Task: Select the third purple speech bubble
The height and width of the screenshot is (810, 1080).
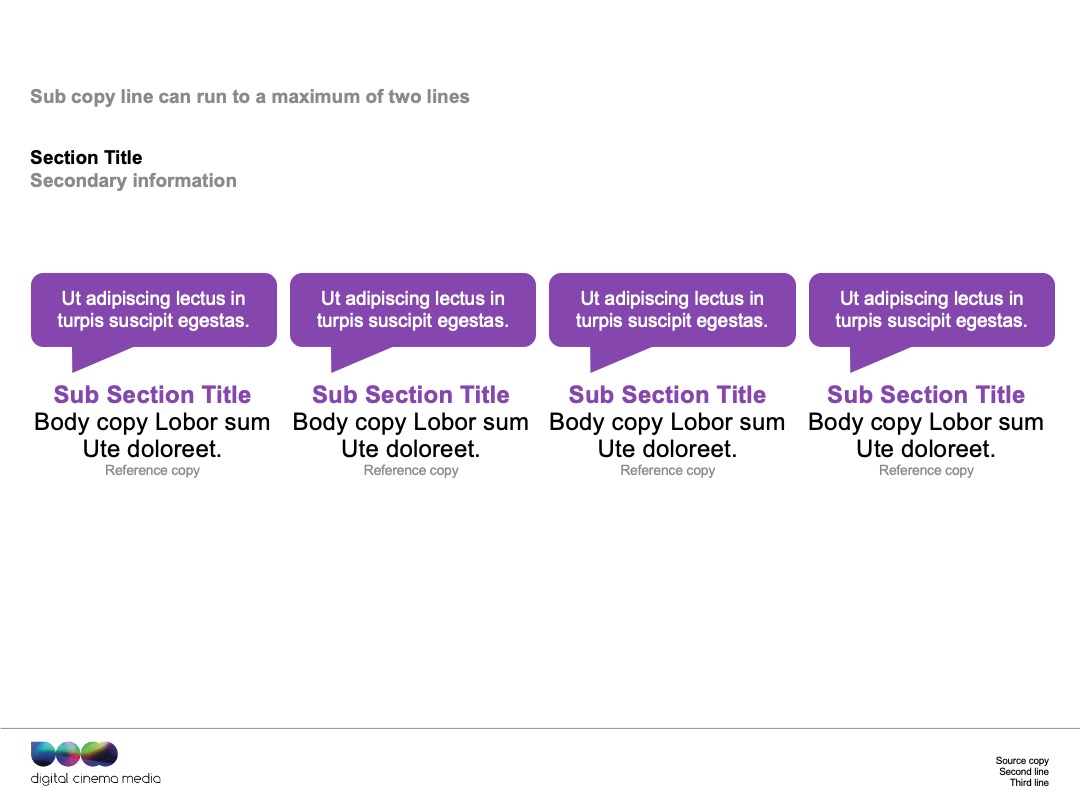Action: click(672, 310)
